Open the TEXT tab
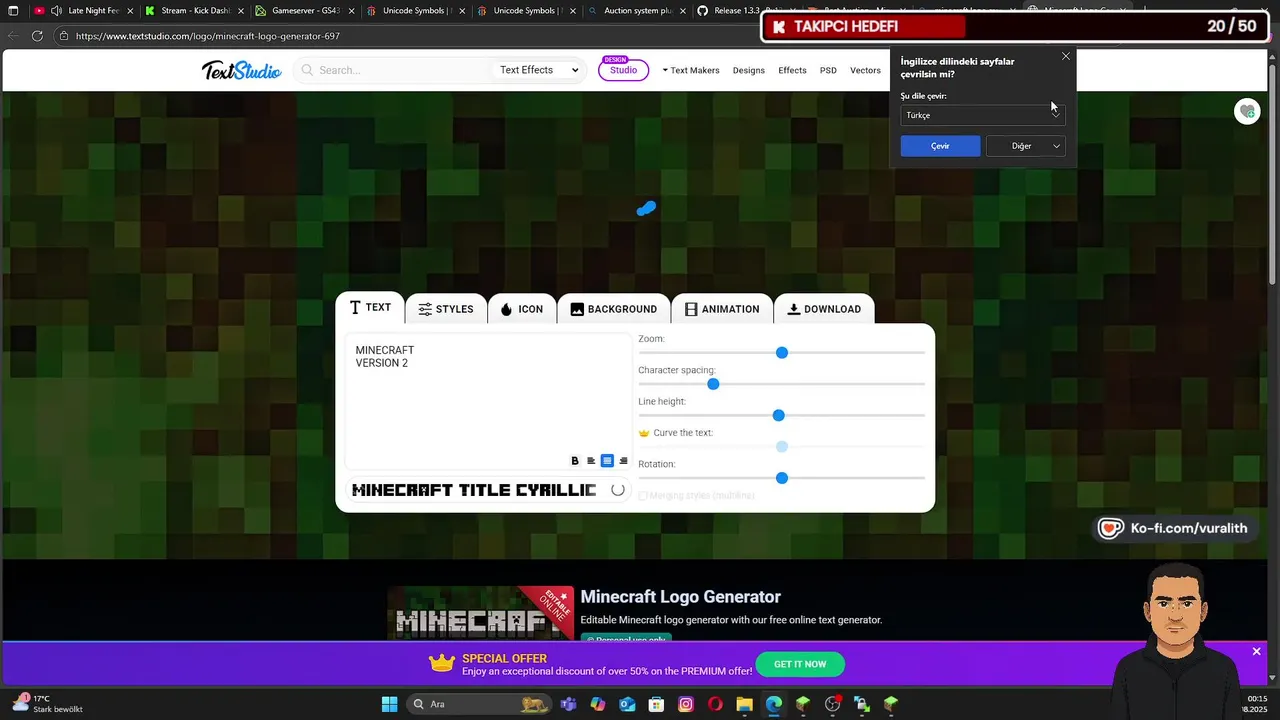The image size is (1280, 720). [x=370, y=308]
